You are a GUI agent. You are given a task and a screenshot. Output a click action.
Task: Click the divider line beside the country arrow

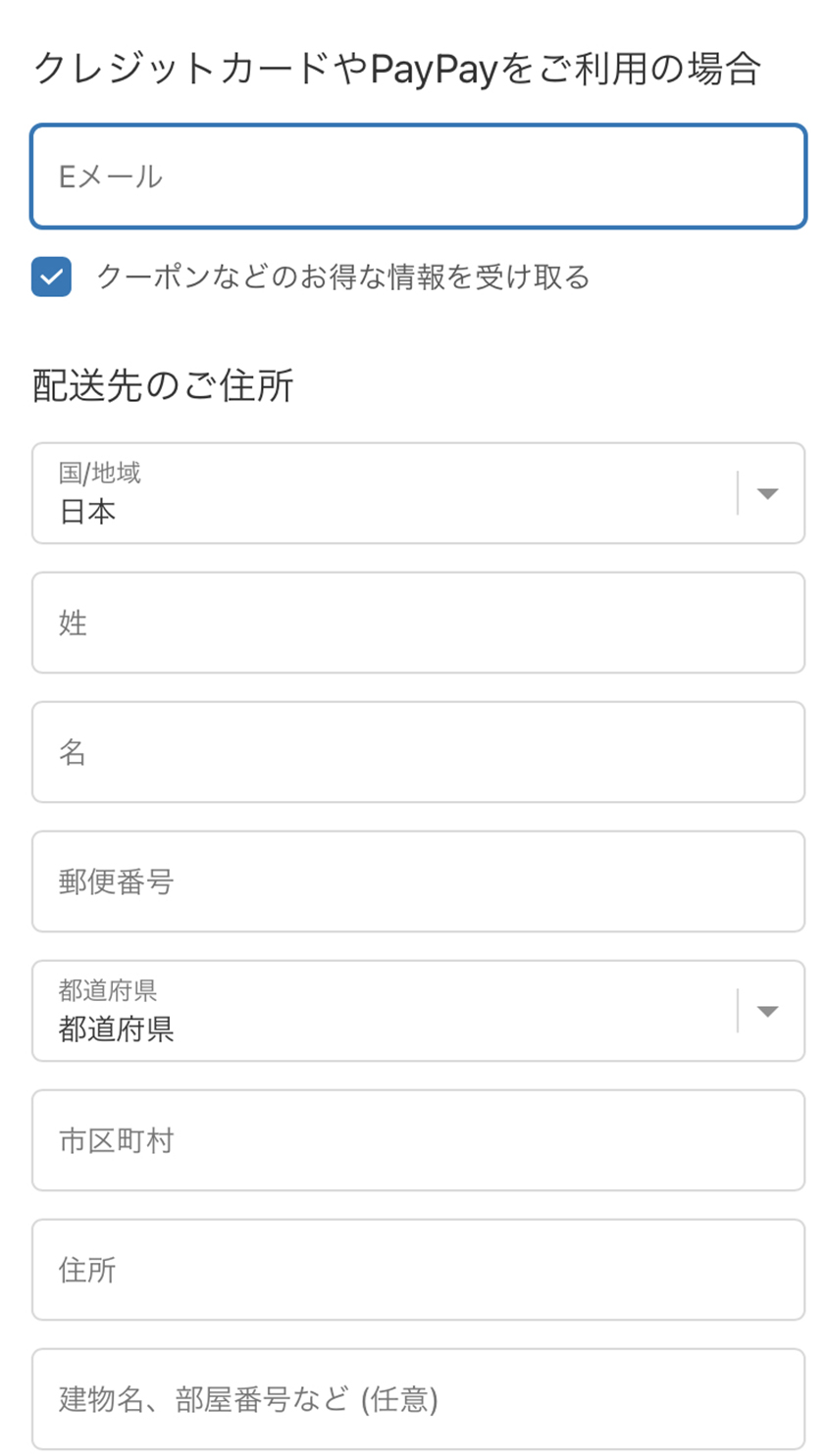click(x=738, y=493)
